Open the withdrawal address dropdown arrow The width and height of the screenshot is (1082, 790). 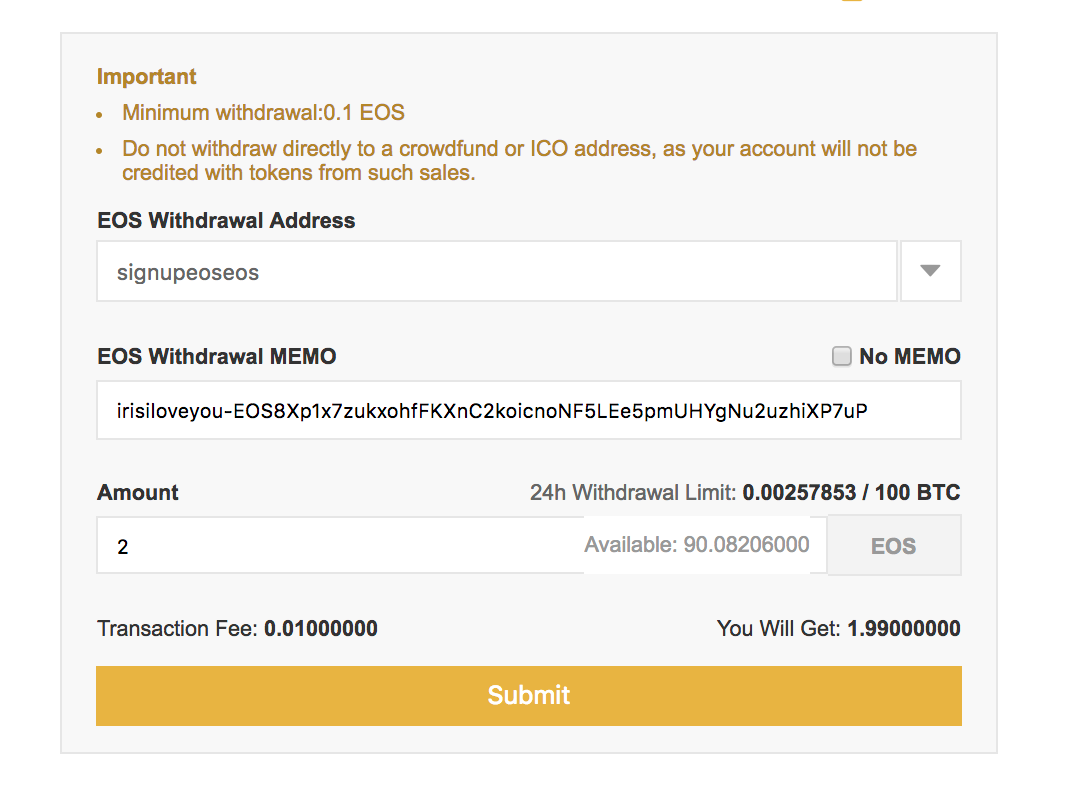(x=930, y=271)
